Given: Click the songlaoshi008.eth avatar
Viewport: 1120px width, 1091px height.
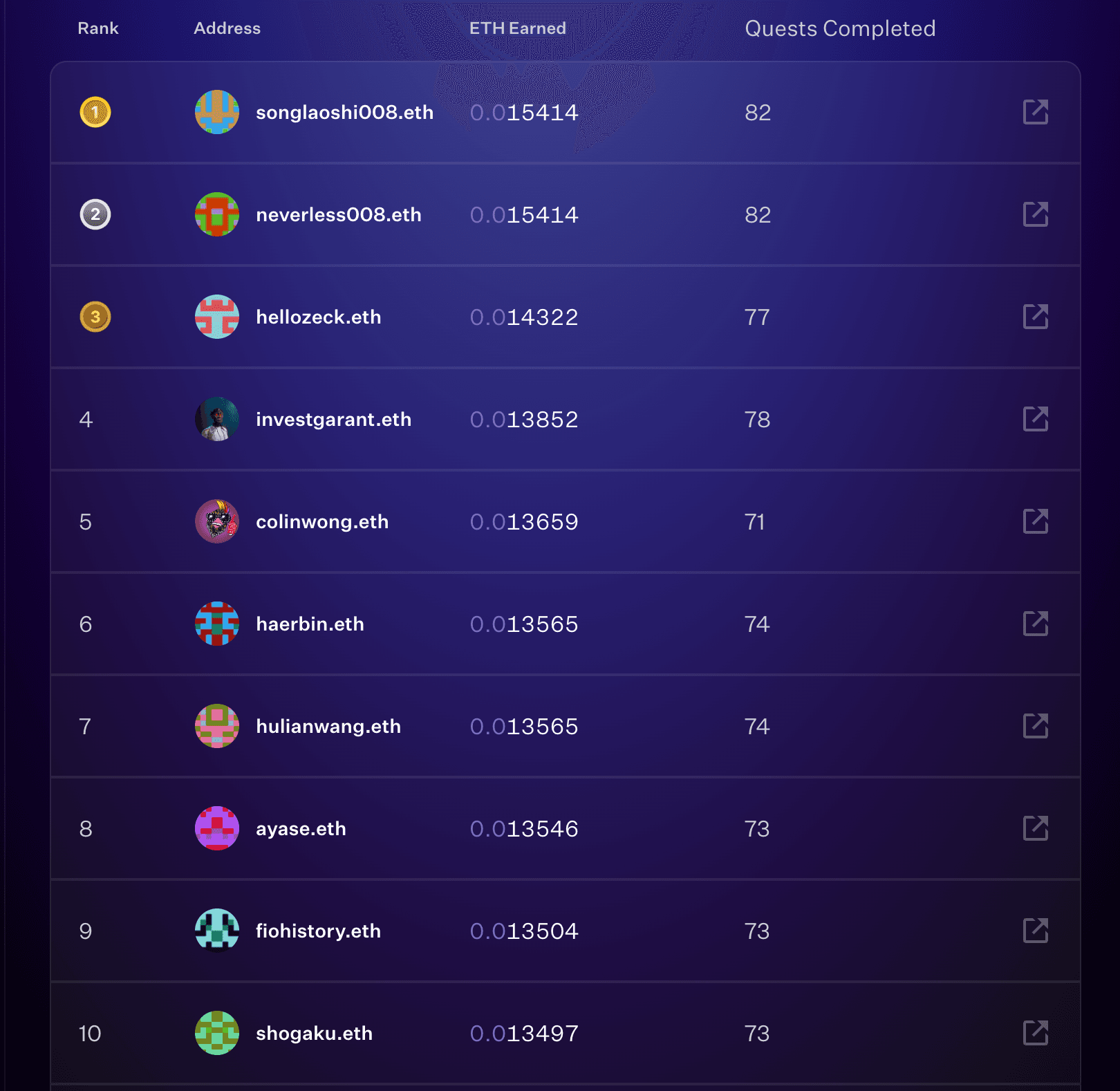Looking at the screenshot, I should point(217,112).
